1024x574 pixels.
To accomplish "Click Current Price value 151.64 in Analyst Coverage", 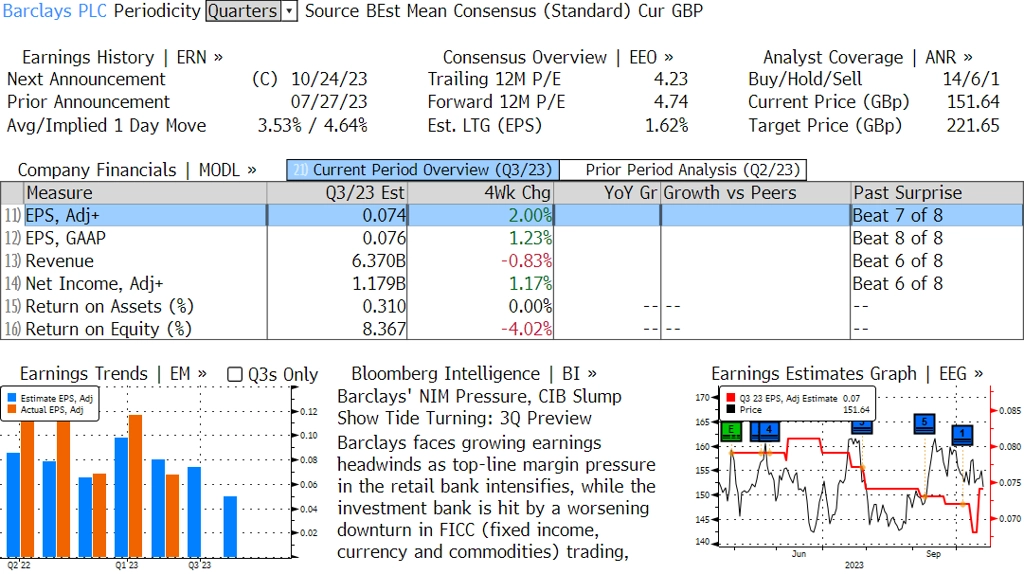I will (x=973, y=102).
